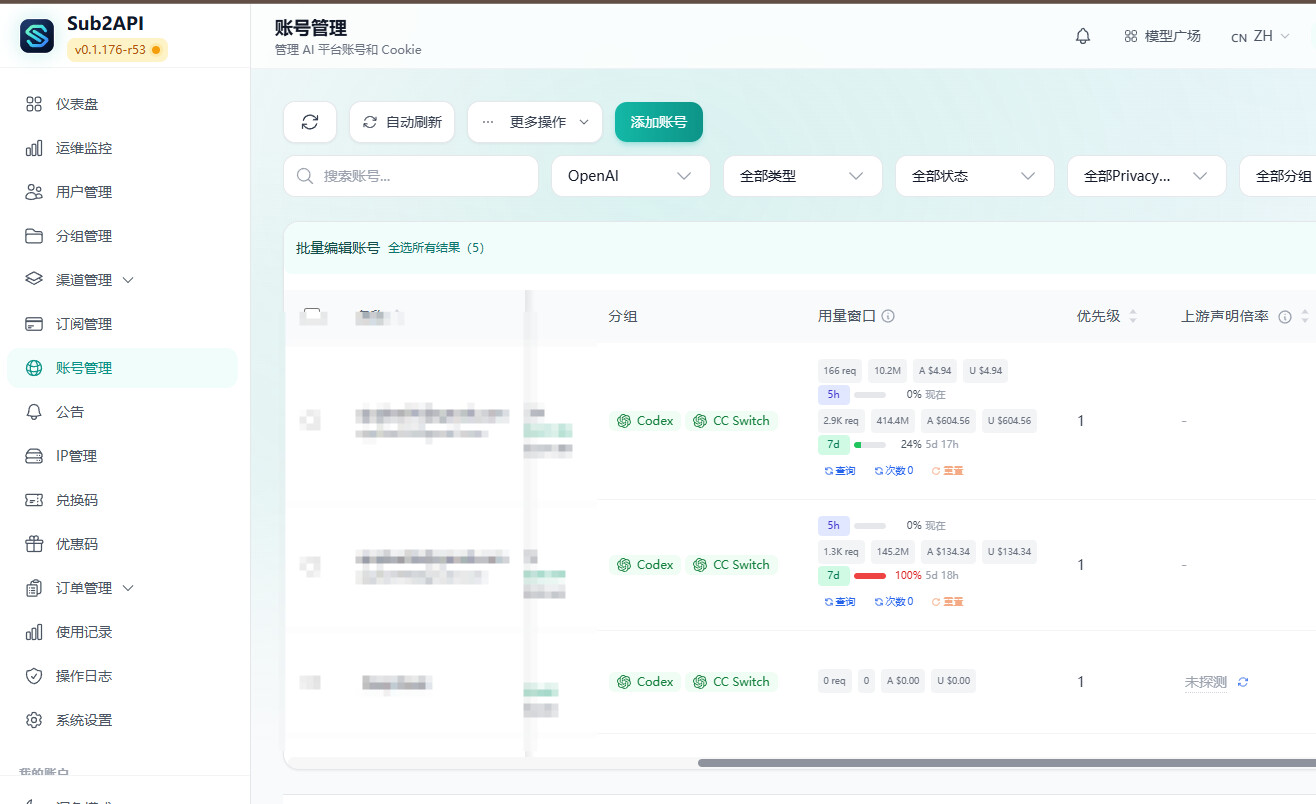Click CC Switch tag in $134.34 row
1316x804 pixels.
tap(732, 565)
